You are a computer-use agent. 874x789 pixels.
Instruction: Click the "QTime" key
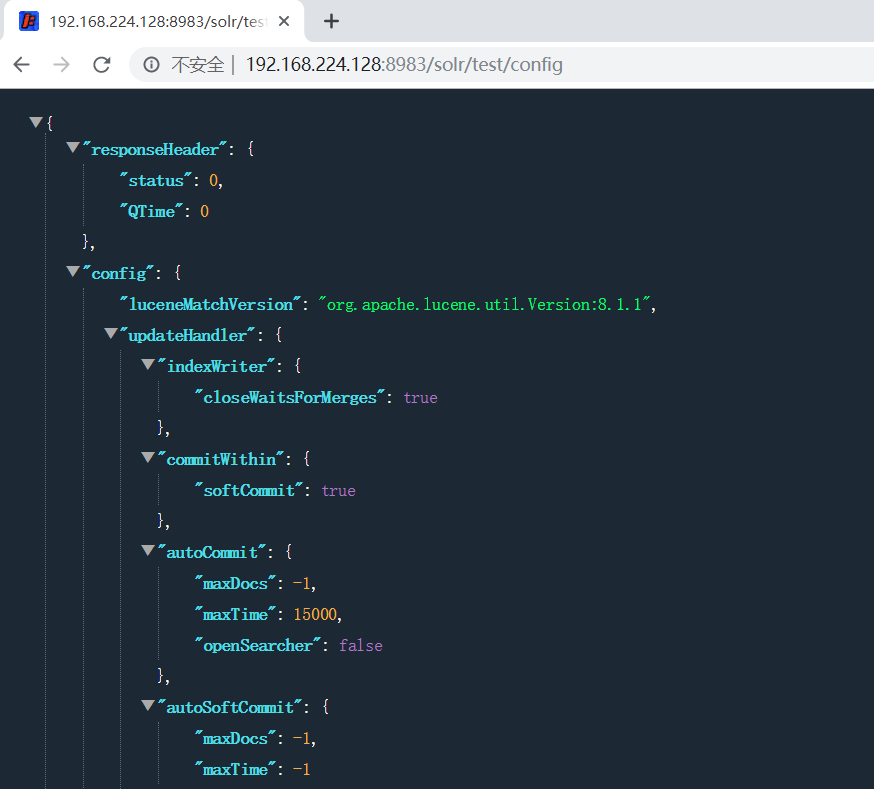152,212
